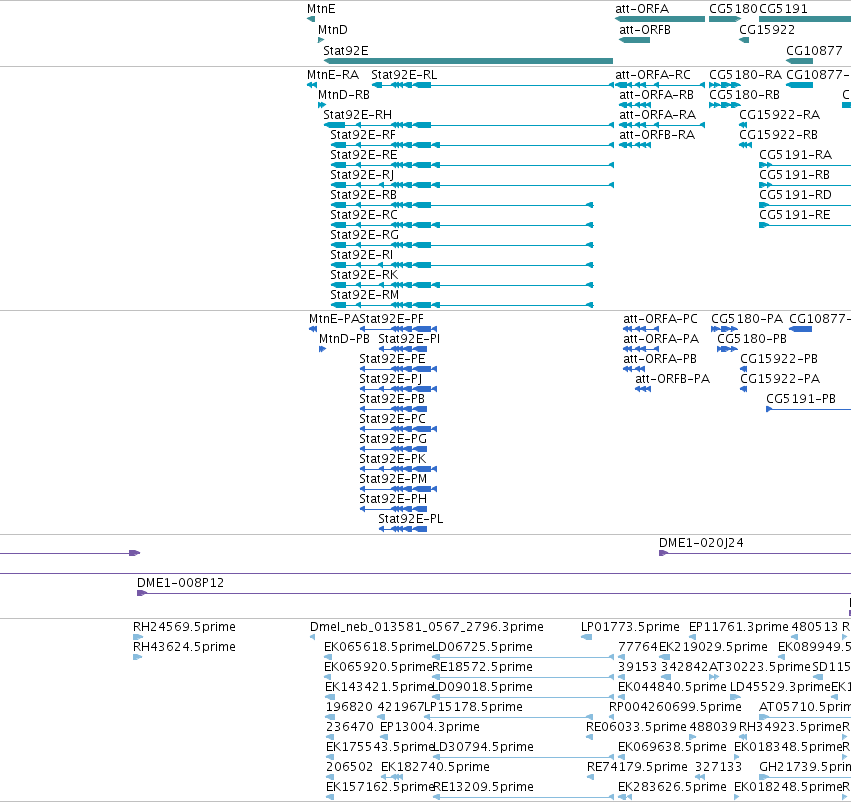Click the att-ORFA gene label

tap(642, 9)
